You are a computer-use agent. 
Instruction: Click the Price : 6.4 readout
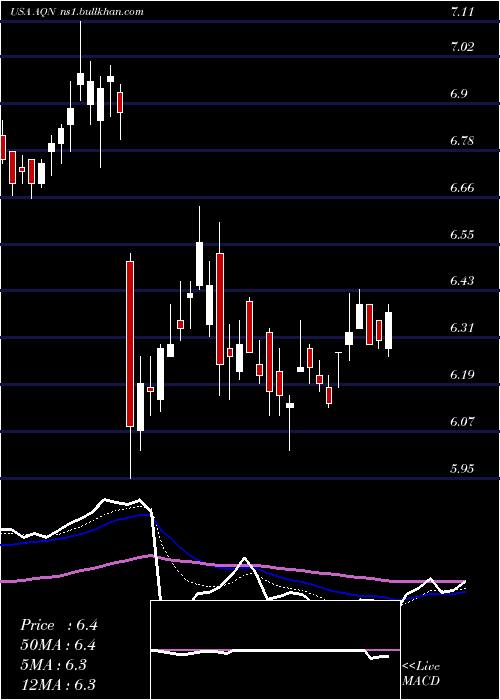click(x=58, y=625)
